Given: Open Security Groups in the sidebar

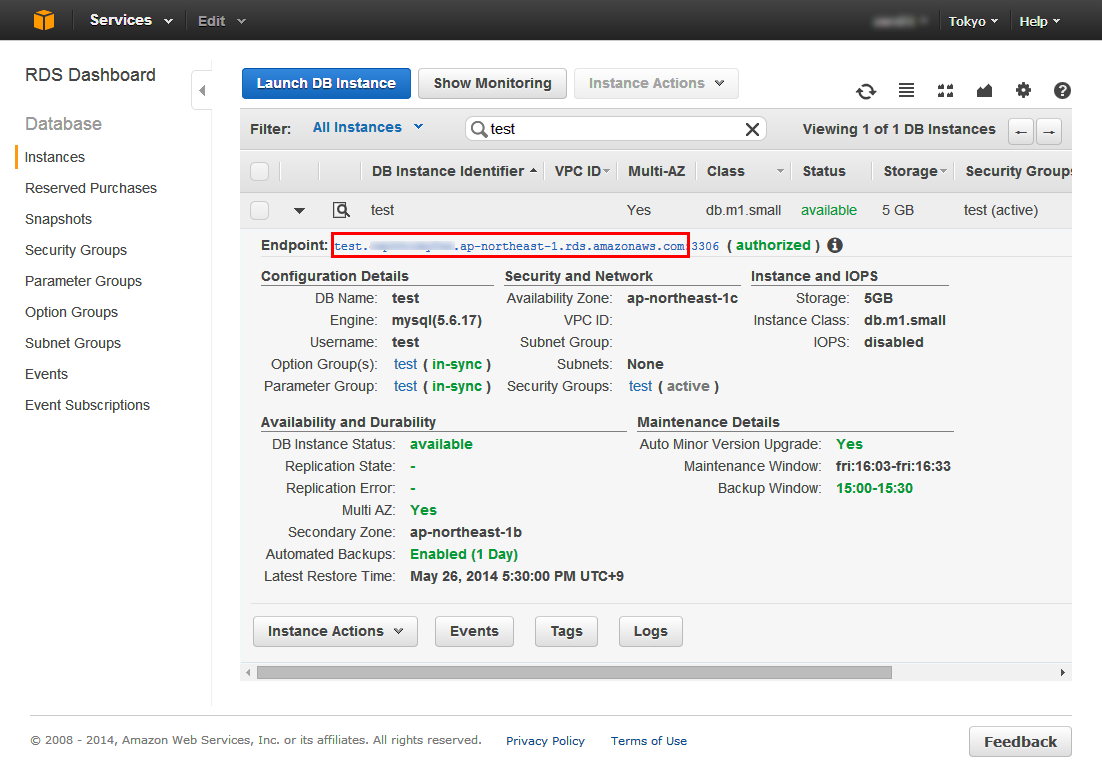Looking at the screenshot, I should pos(76,250).
